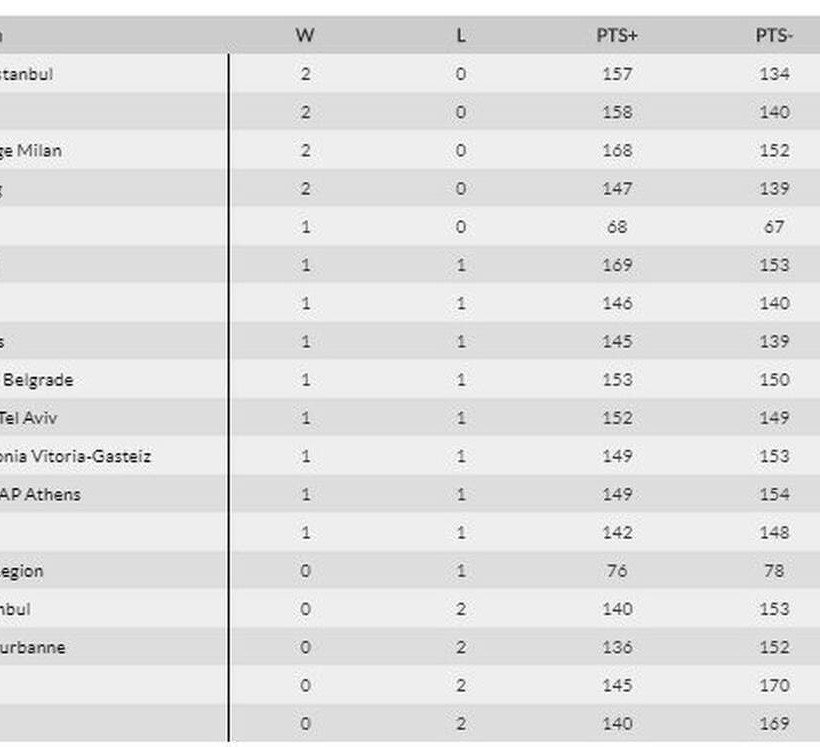Select the 157 points-scored cell
The height and width of the screenshot is (747, 820).
(x=617, y=74)
